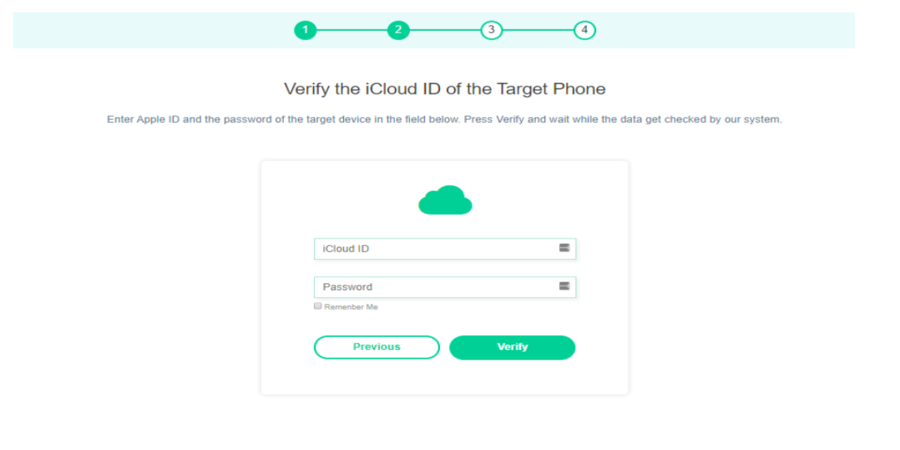Click the autofill icon in Password field

tap(564, 286)
